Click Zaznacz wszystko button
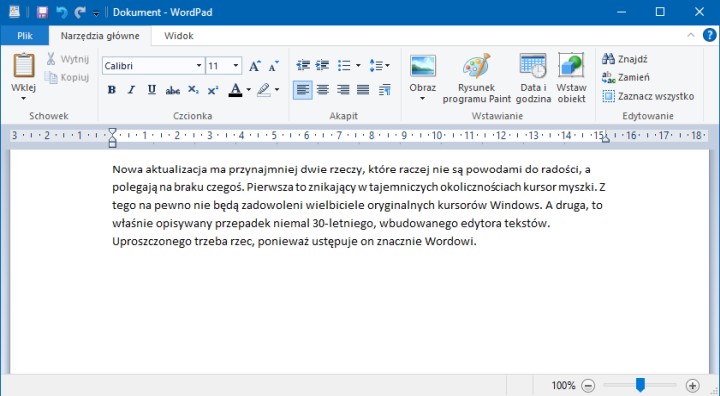The width and height of the screenshot is (720, 396). [x=648, y=96]
